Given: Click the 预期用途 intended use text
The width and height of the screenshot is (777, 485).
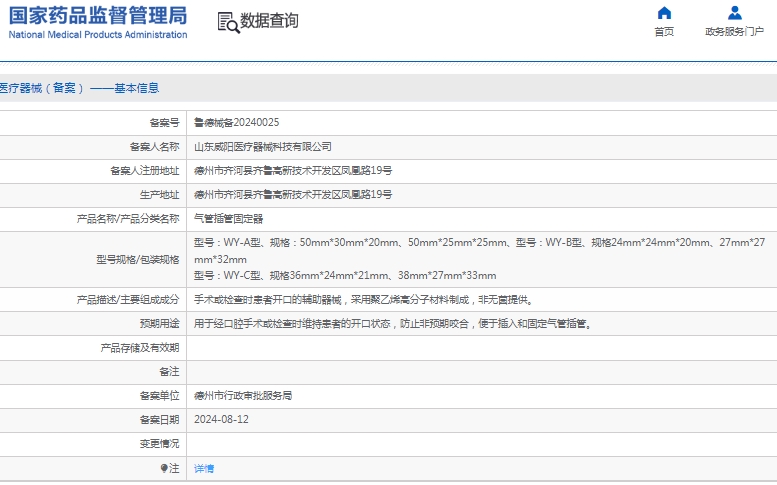Looking at the screenshot, I should pyautogui.click(x=393, y=323).
